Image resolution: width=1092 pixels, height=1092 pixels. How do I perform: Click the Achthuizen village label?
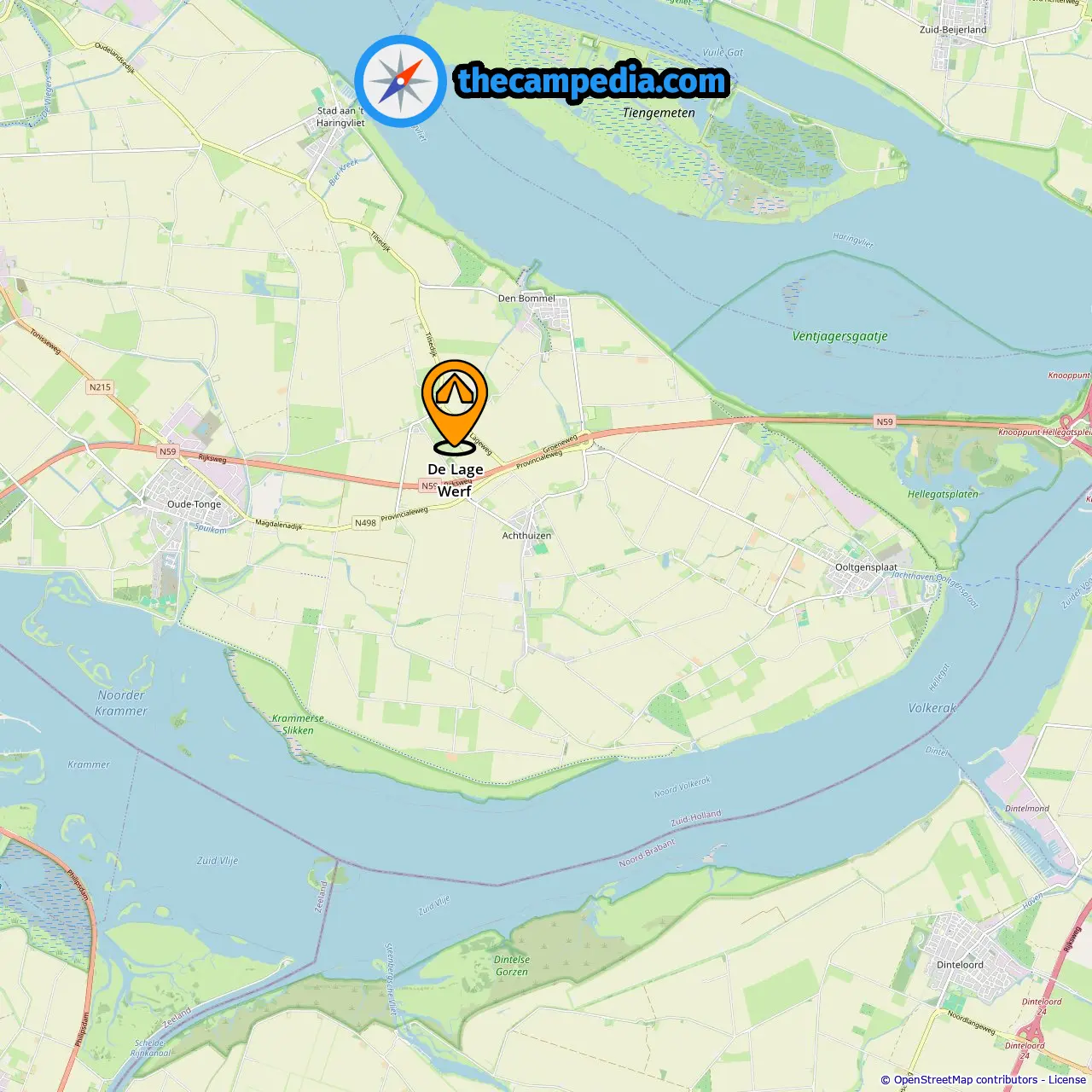[526, 536]
